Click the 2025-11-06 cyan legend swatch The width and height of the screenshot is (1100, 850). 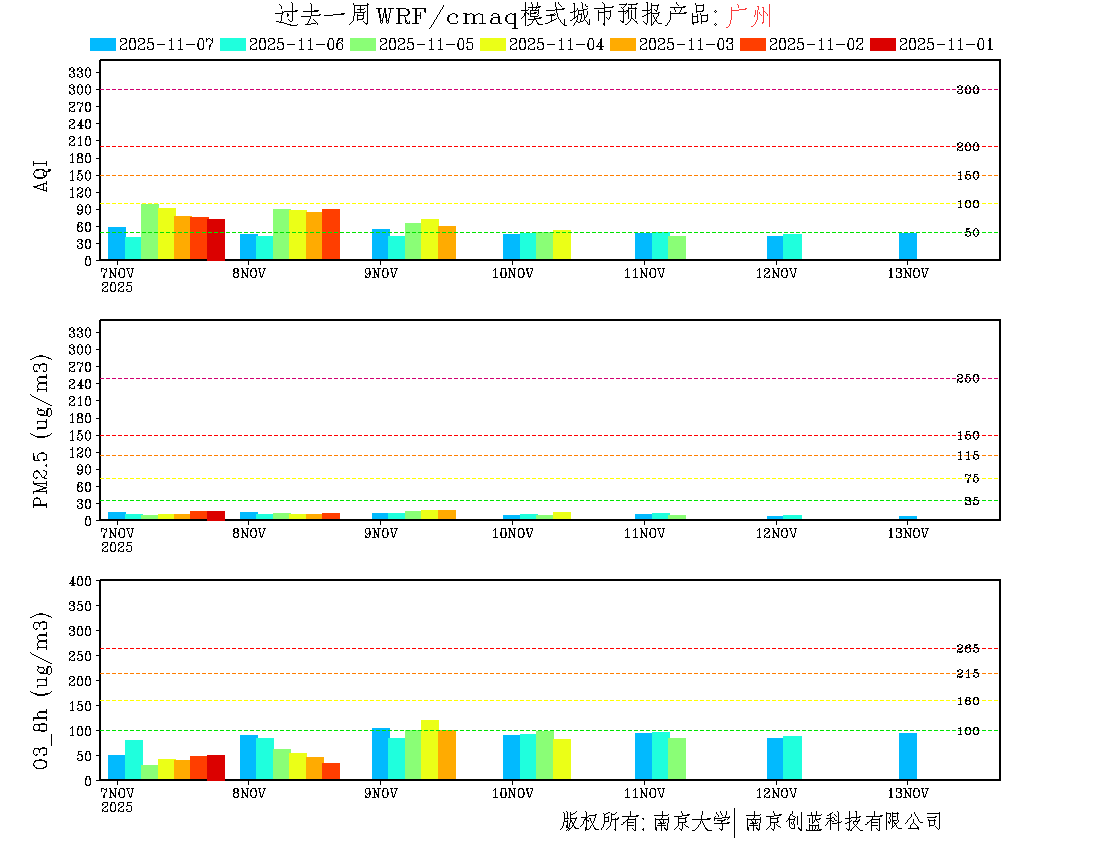233,44
